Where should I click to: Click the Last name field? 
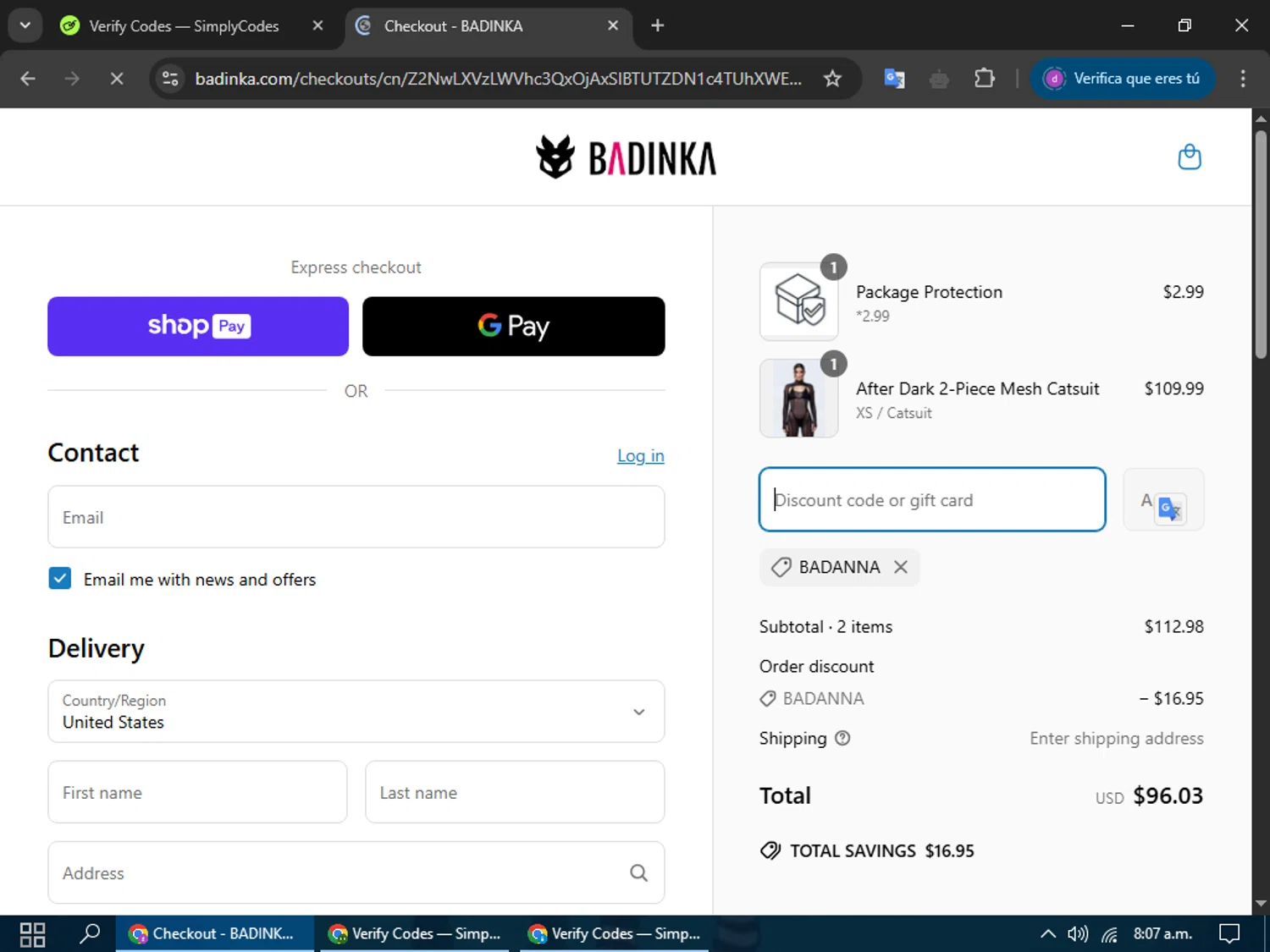(x=515, y=792)
